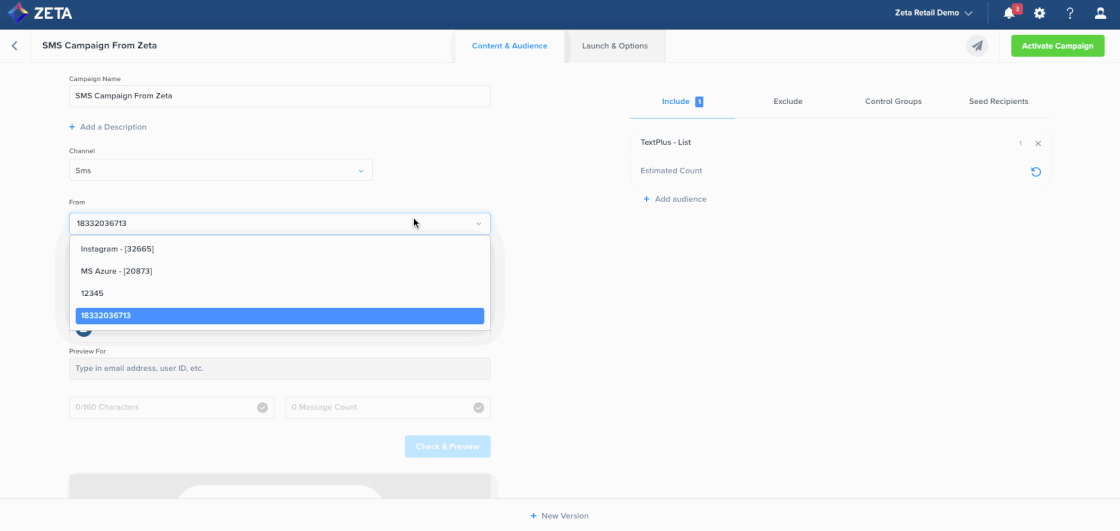Refresh the Estimated Count
The height and width of the screenshot is (531, 1120).
tap(1036, 172)
